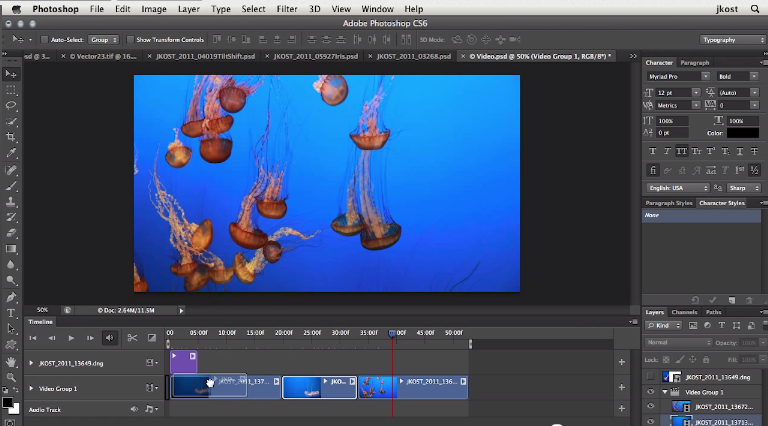Switch to the Channels tab
768x426 pixels.
point(685,312)
